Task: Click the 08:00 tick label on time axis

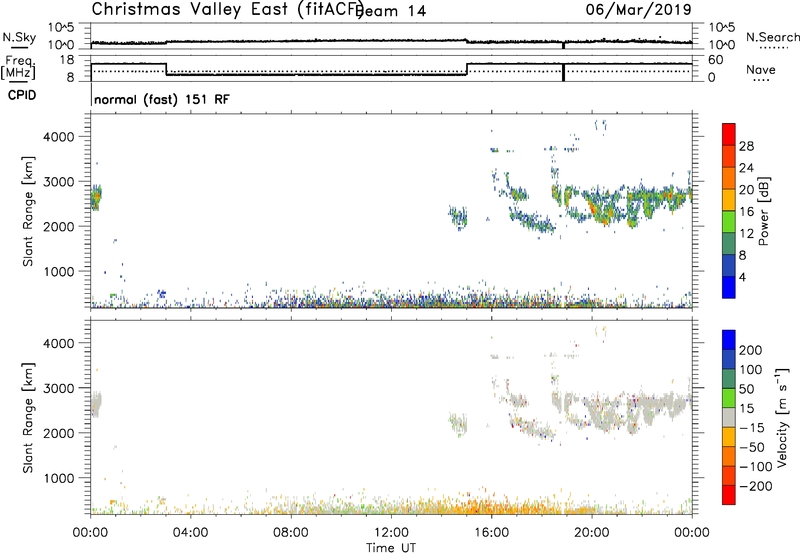Action: click(x=291, y=533)
